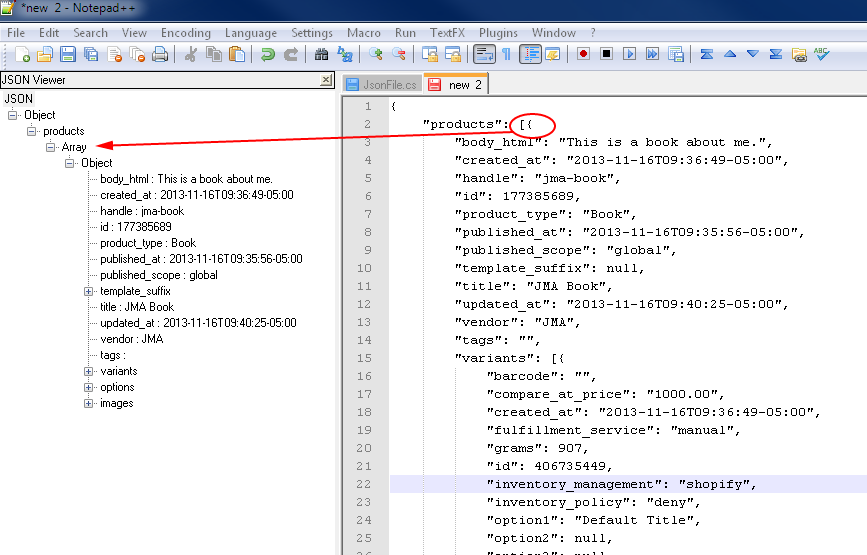Redo the last undone edit
Viewport: 867px width, 555px height.
[291, 54]
